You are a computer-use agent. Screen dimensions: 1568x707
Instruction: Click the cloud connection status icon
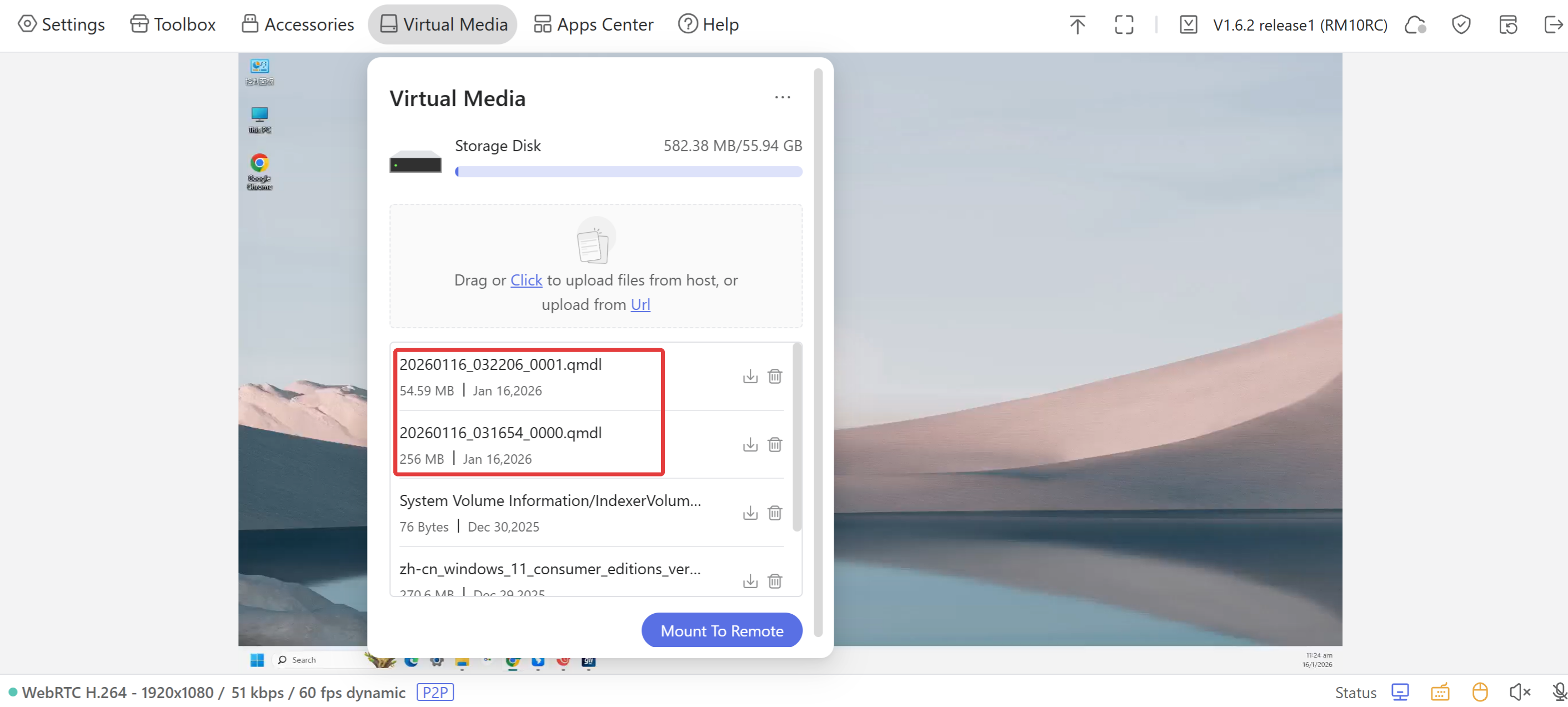point(1415,25)
